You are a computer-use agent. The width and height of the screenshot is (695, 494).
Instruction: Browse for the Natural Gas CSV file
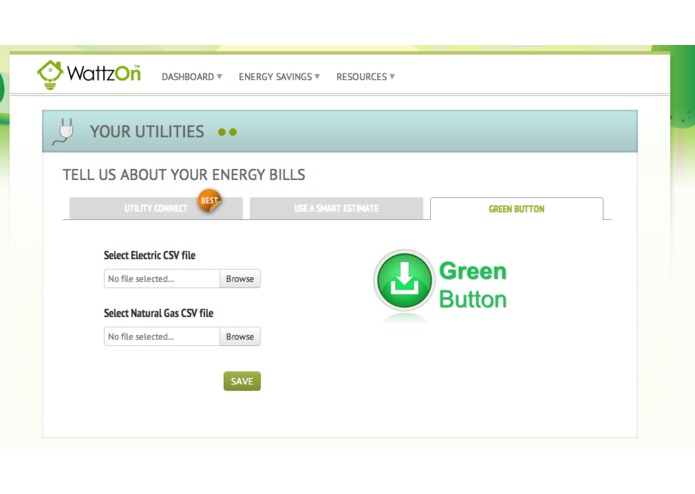240,337
